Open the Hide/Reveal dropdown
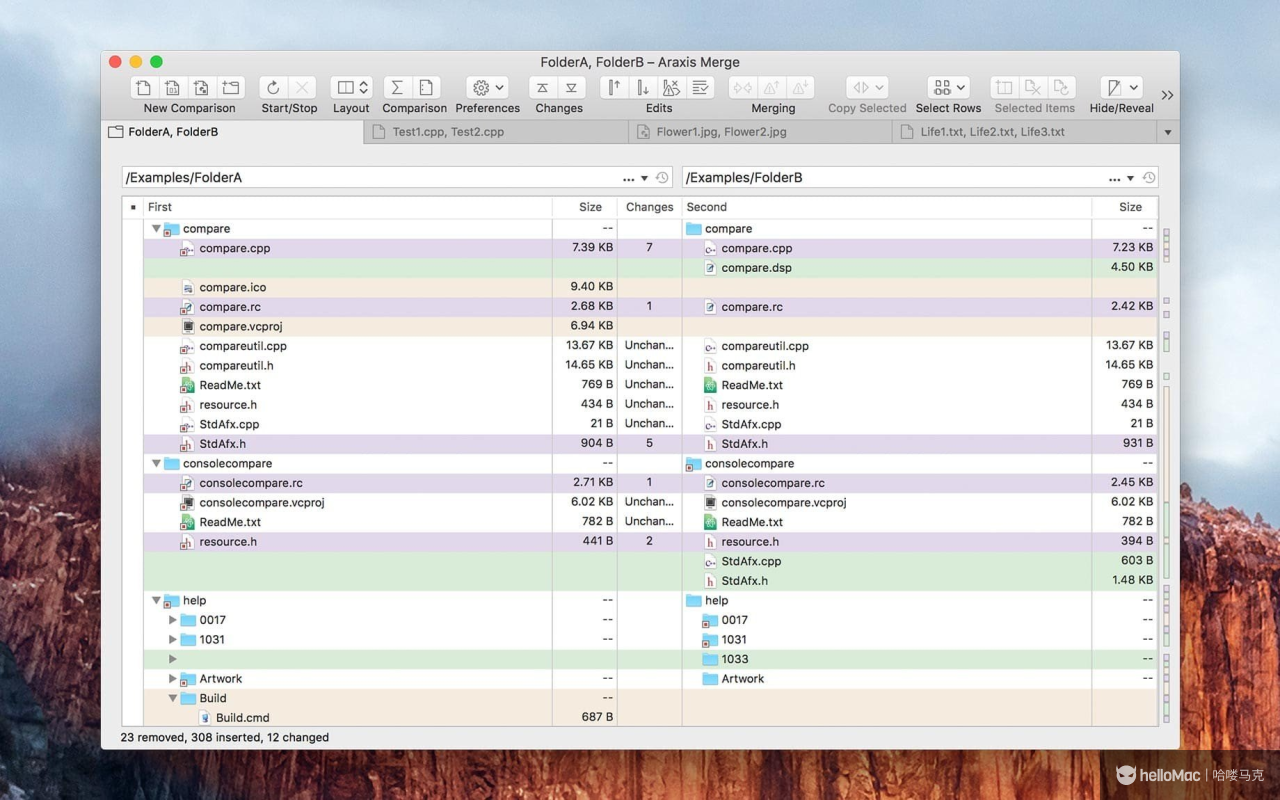The width and height of the screenshot is (1280, 800). coord(1121,88)
